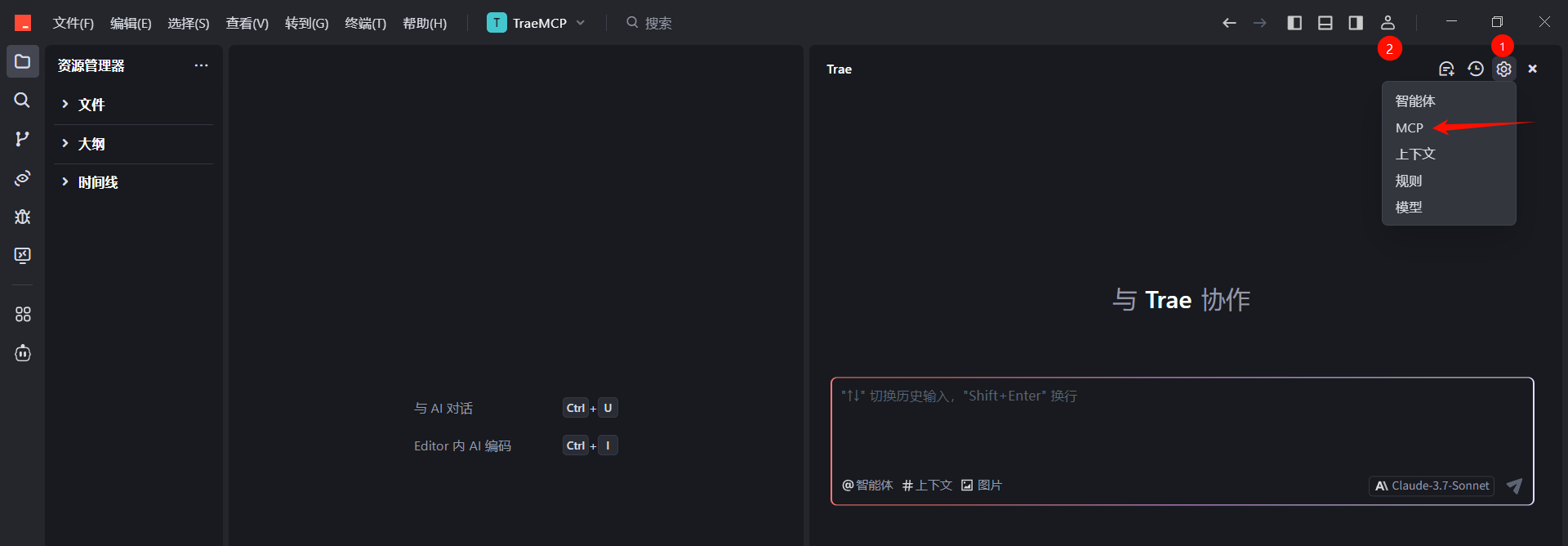Click the 资源管理器 panel title

tap(91, 65)
